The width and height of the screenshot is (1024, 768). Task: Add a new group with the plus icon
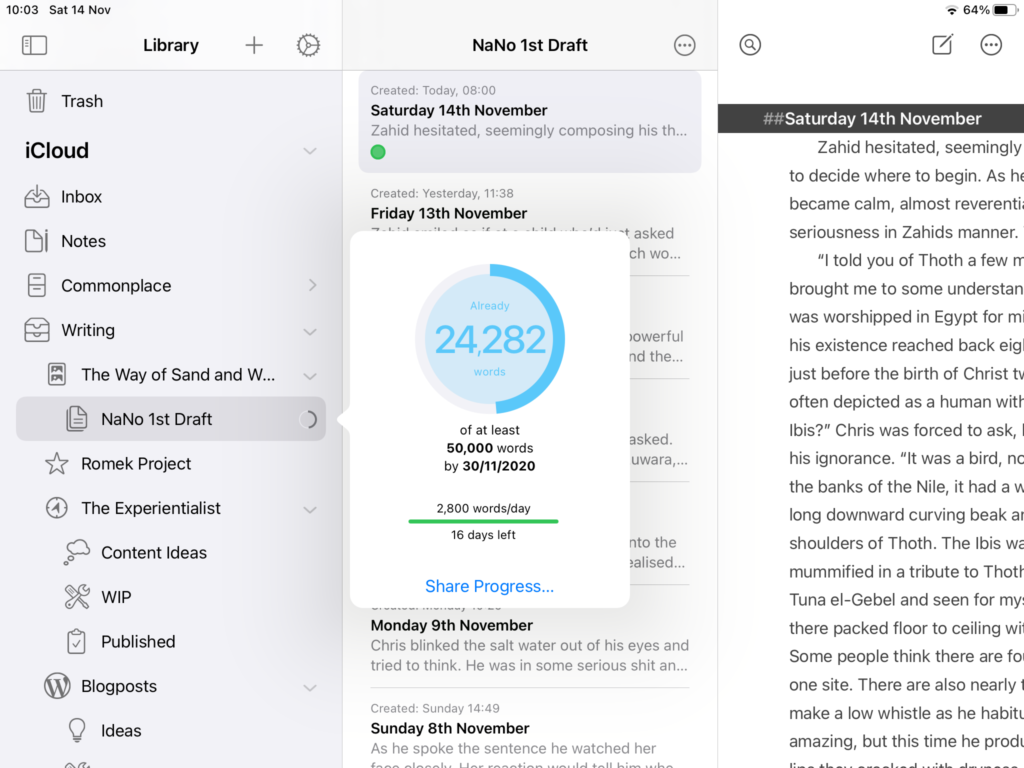[254, 45]
